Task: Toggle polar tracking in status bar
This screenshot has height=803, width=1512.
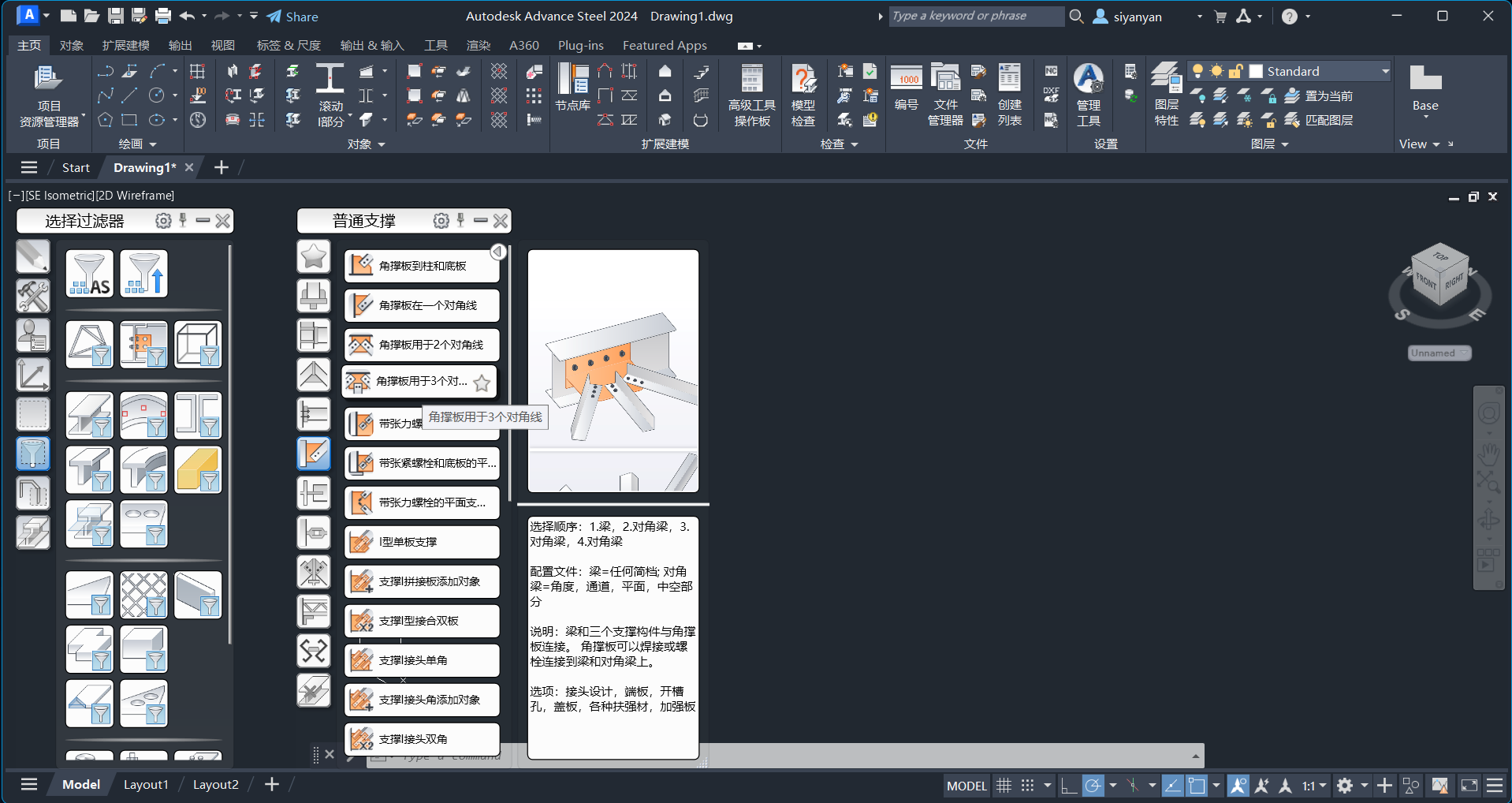Action: pyautogui.click(x=1093, y=786)
